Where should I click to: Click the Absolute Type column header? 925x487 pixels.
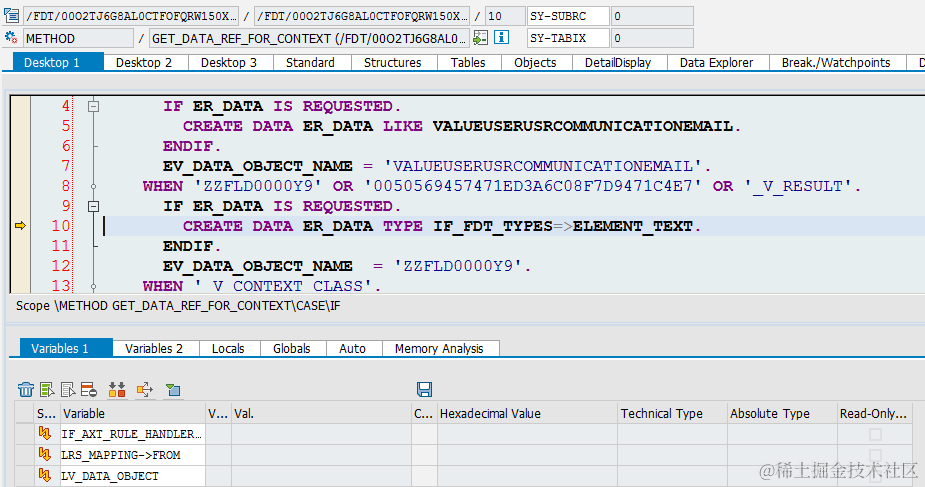tap(782, 413)
